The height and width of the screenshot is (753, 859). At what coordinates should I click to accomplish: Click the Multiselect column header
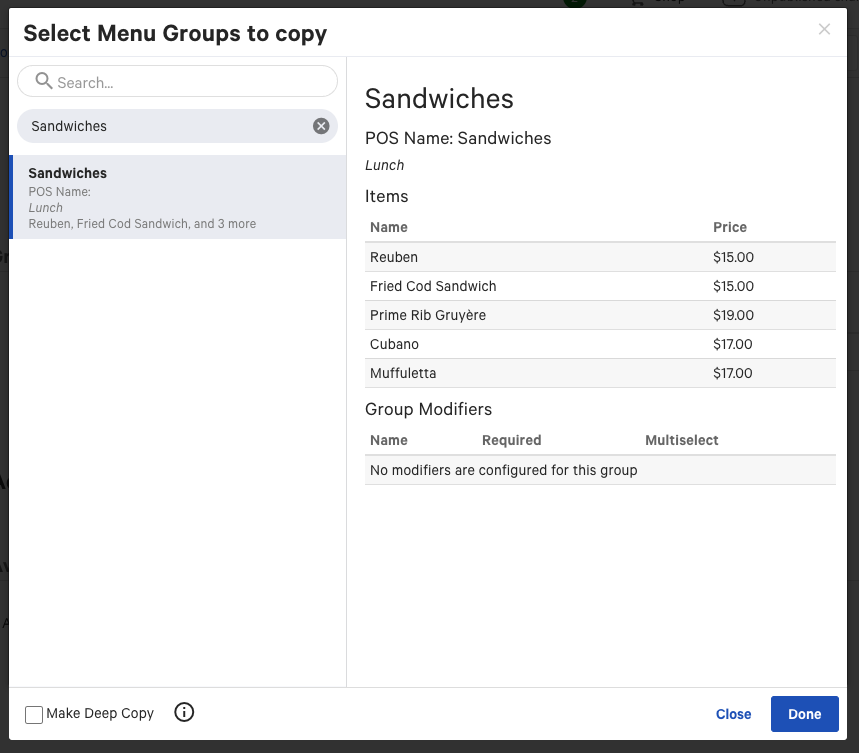click(x=681, y=440)
